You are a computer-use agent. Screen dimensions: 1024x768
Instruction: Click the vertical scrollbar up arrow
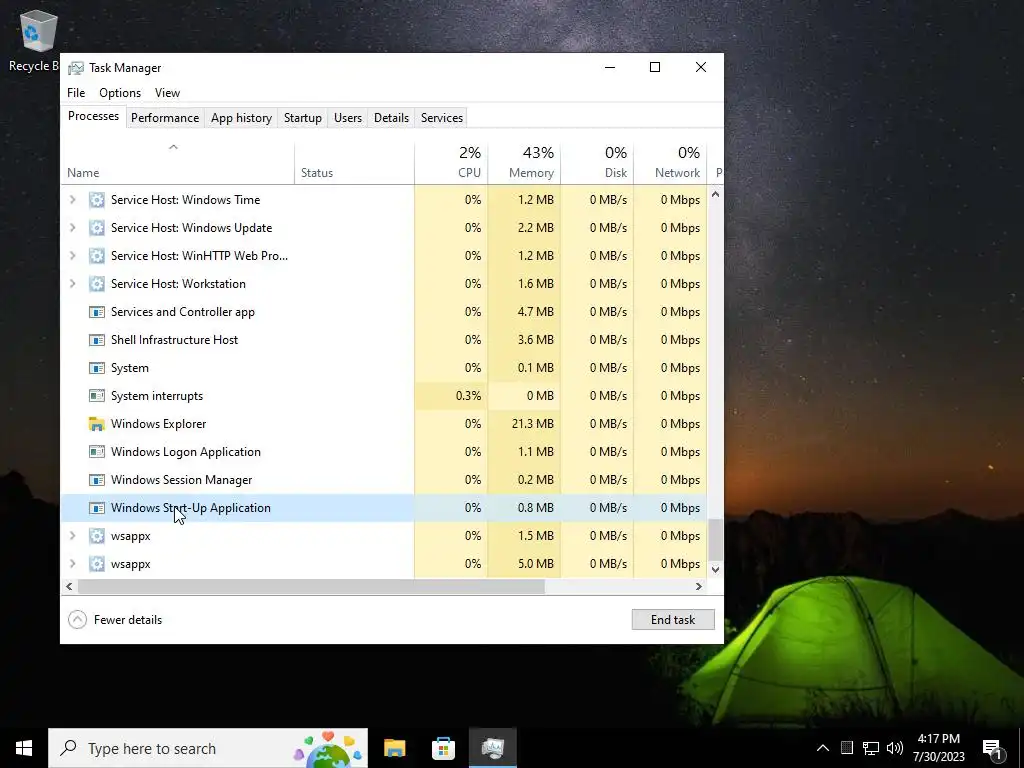pyautogui.click(x=715, y=195)
